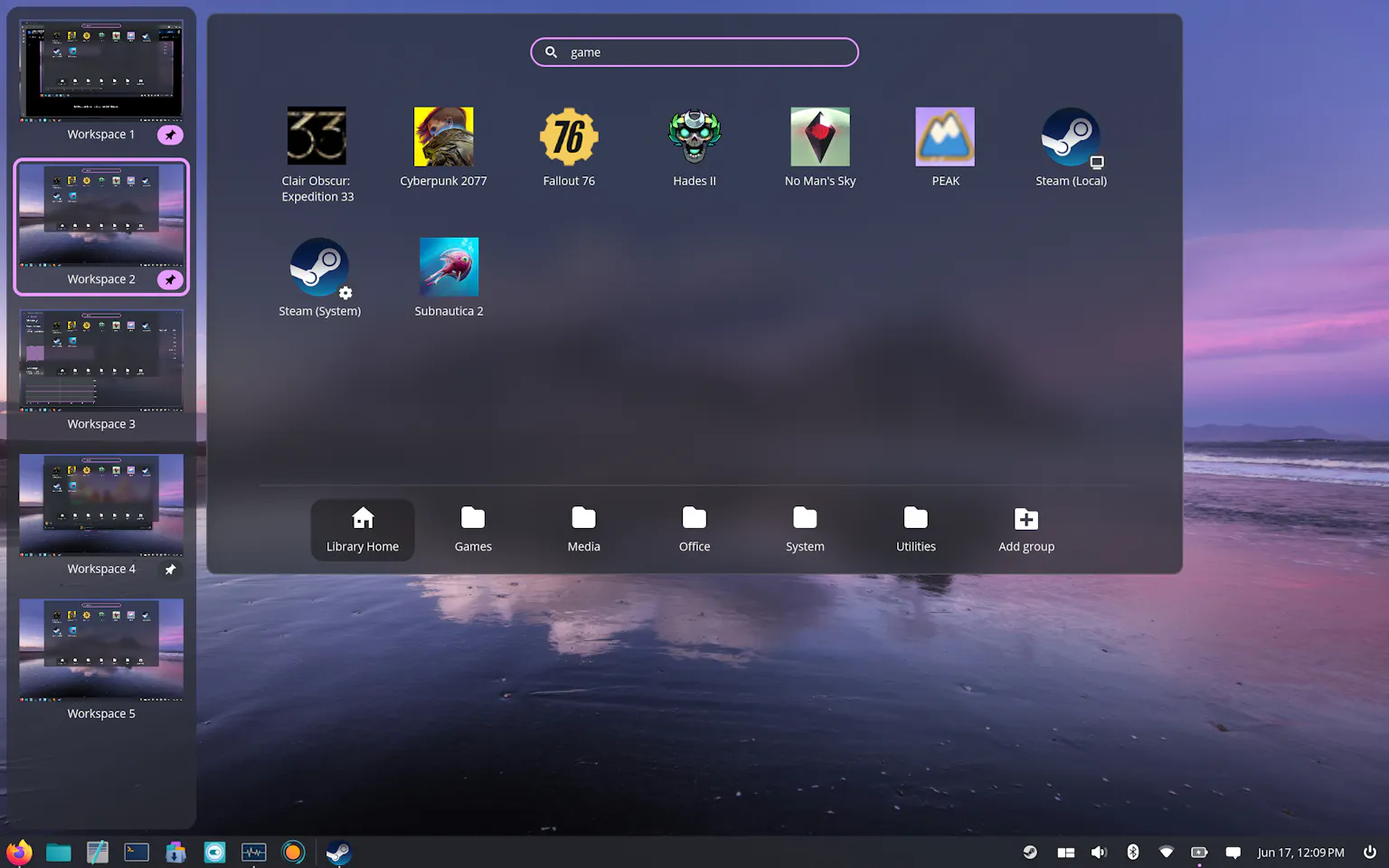Launch the PEAK game
Screen dimensions: 1389x868
tap(945, 147)
